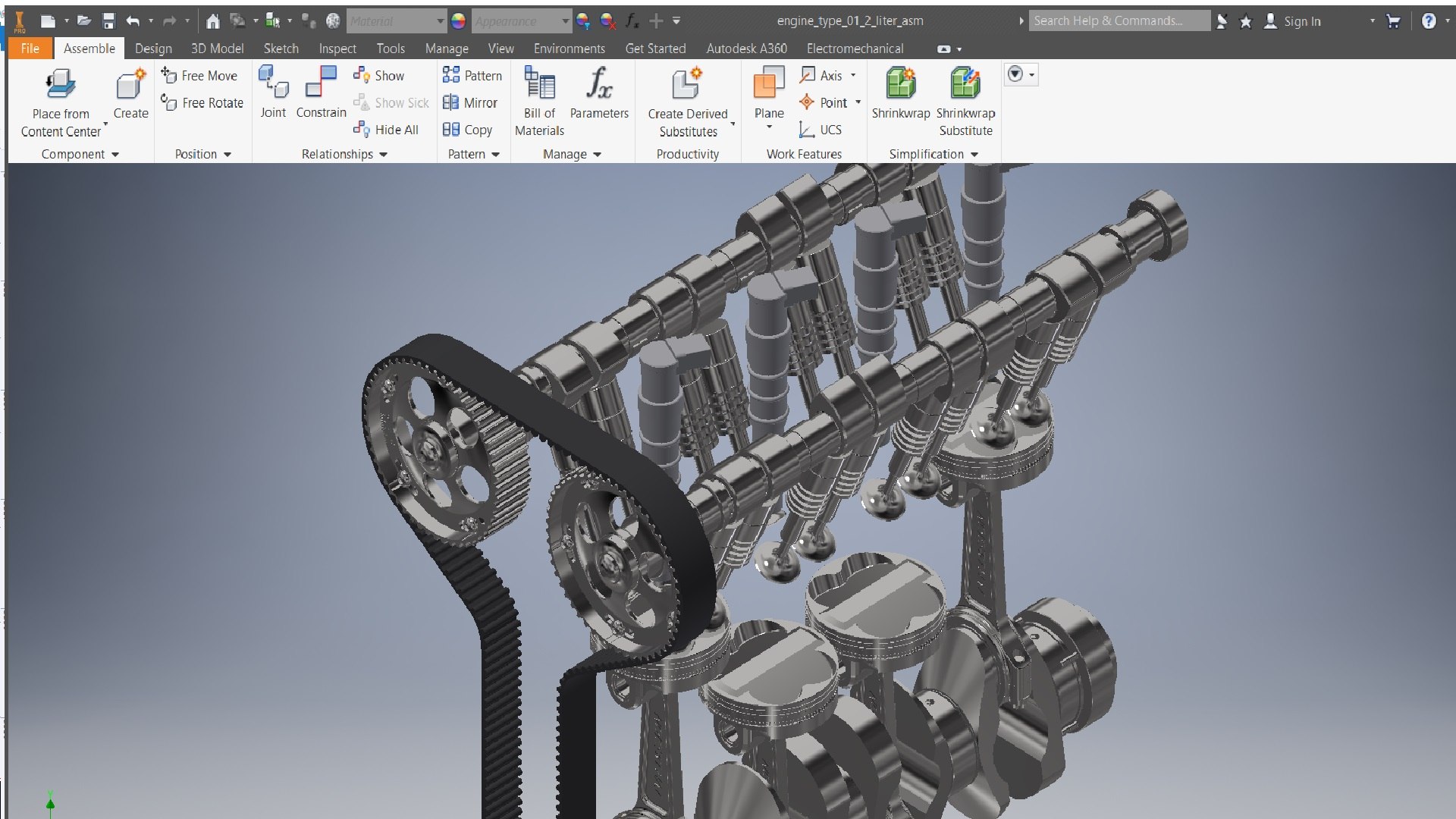
Task: Select the Plane work feature
Action: click(769, 93)
